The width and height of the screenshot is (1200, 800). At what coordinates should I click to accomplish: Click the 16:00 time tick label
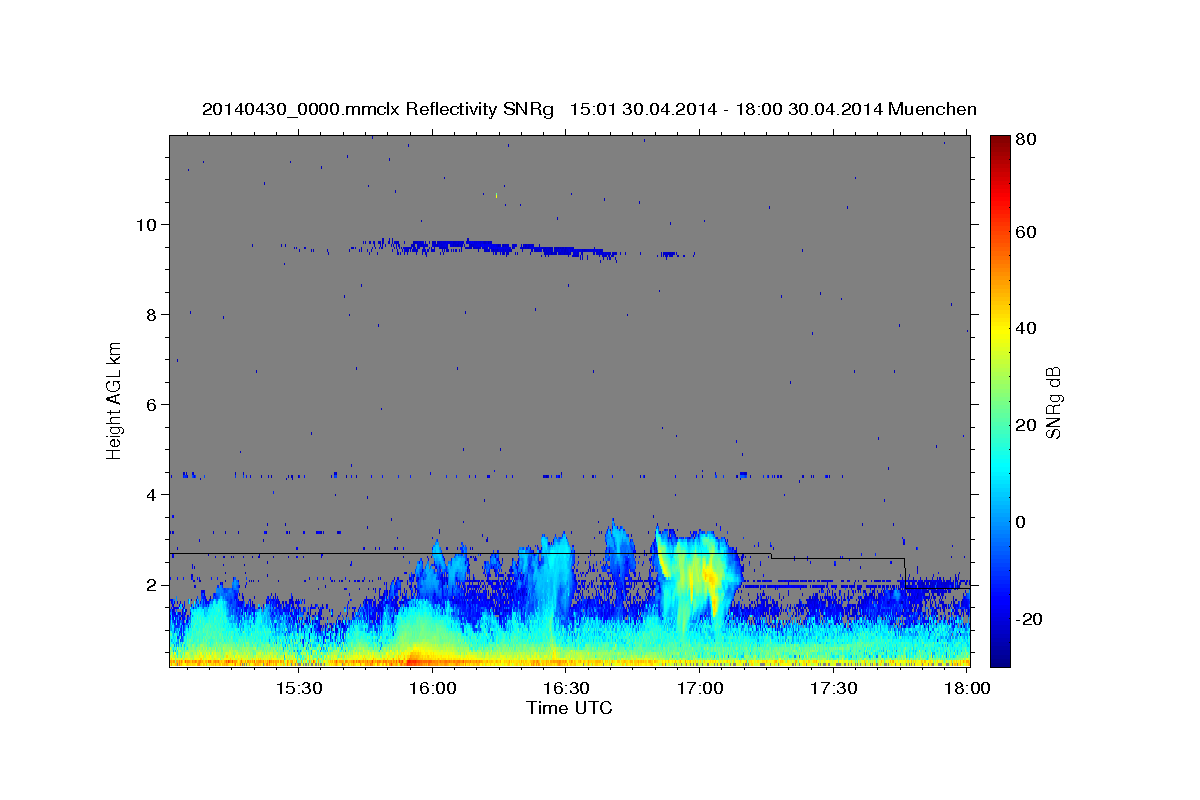click(x=432, y=689)
